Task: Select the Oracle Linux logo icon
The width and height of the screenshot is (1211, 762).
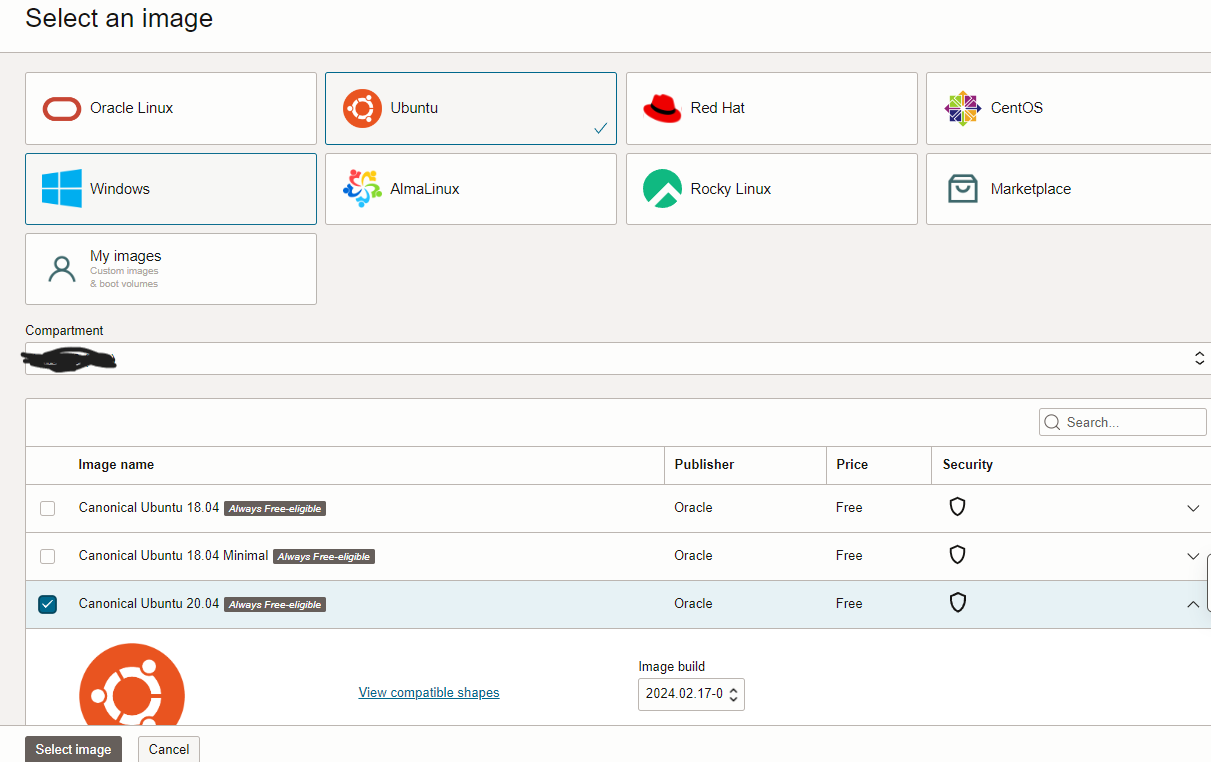Action: pos(62,108)
